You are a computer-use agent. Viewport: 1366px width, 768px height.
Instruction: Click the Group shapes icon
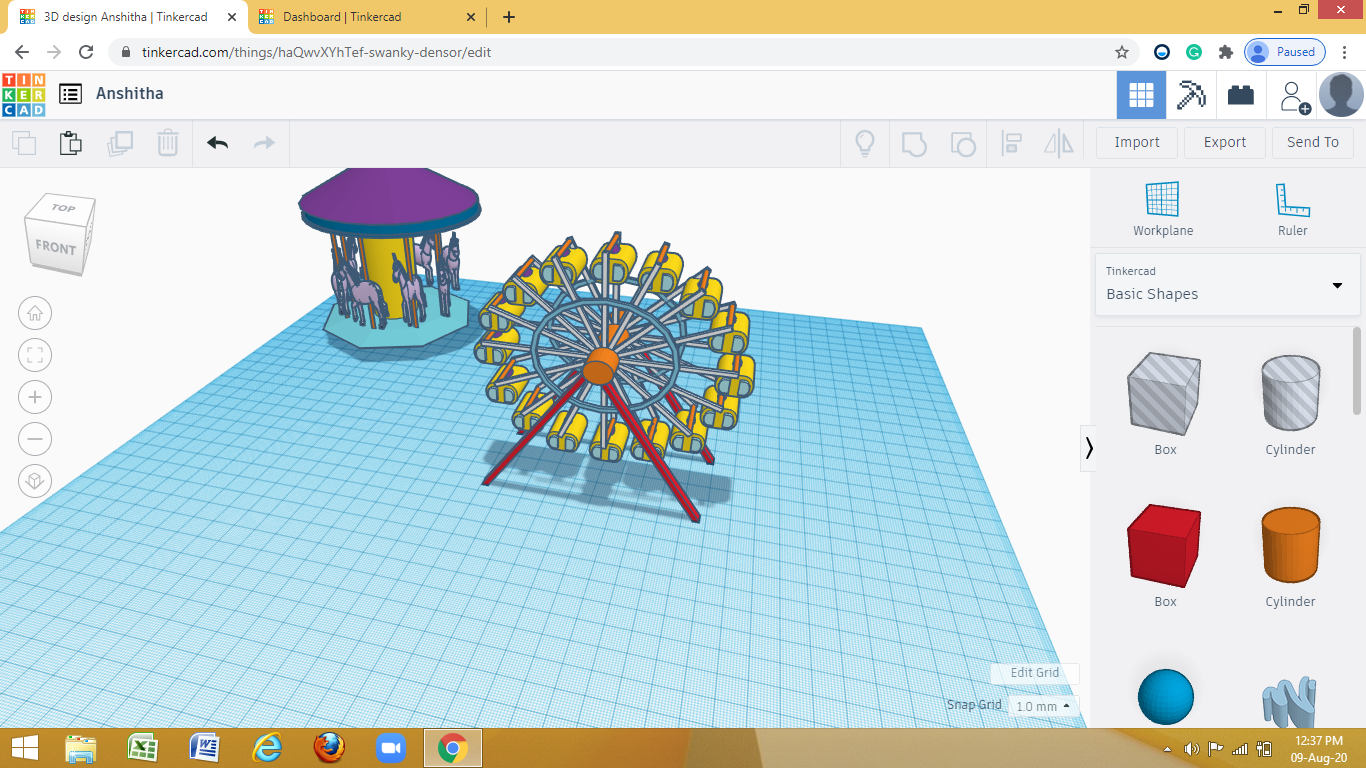(914, 143)
